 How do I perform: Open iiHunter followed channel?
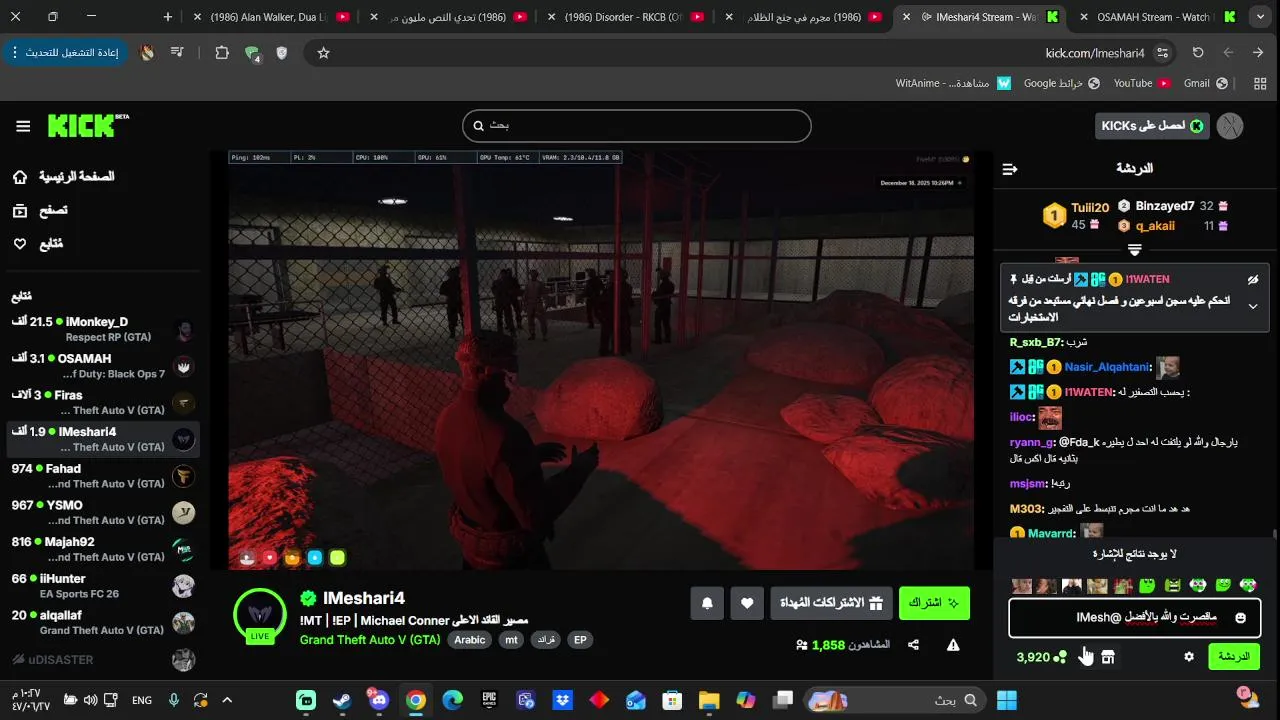(x=102, y=586)
